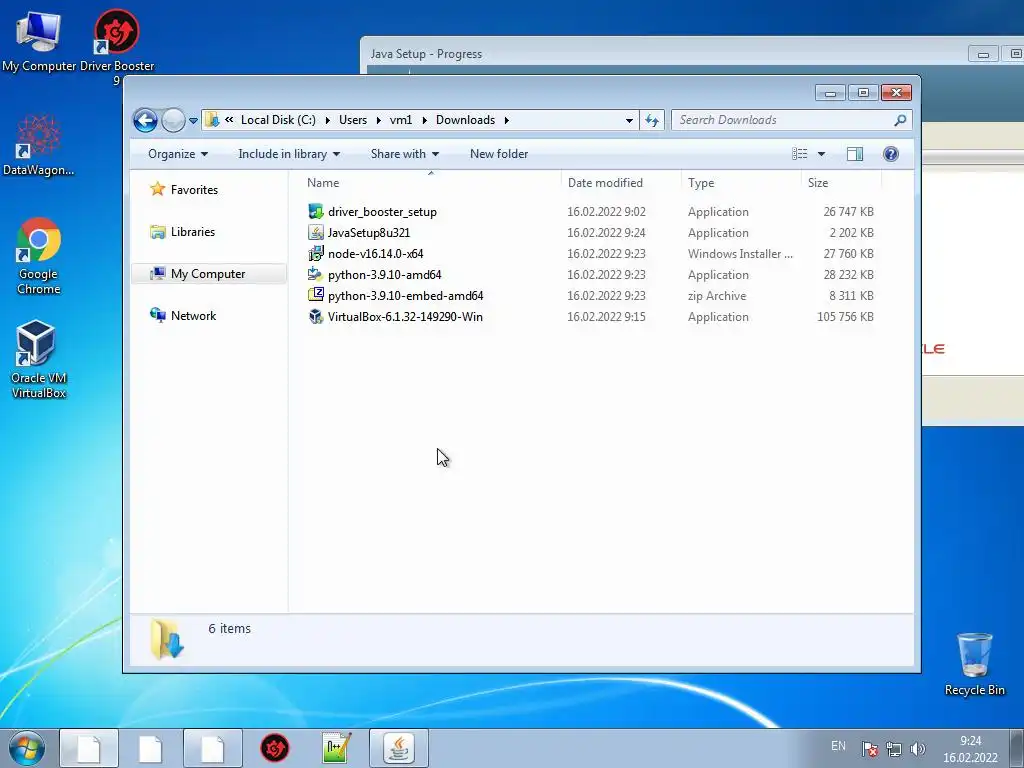Click the Notepad++ taskbar icon
Image resolution: width=1024 pixels, height=768 pixels.
(x=336, y=748)
